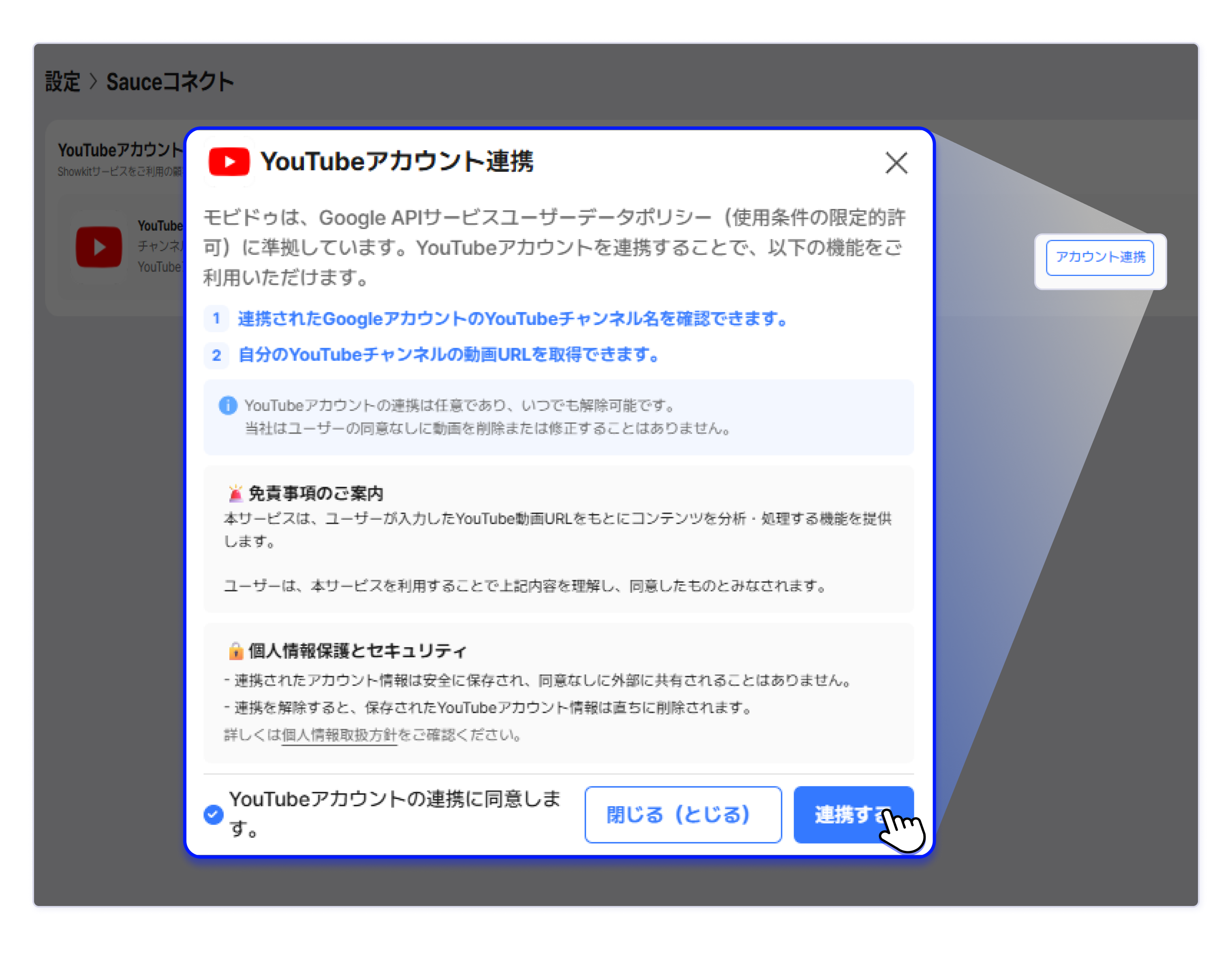Click the breadcrumb chevron separator
Image resolution: width=1232 pixels, height=953 pixels.
(94, 82)
